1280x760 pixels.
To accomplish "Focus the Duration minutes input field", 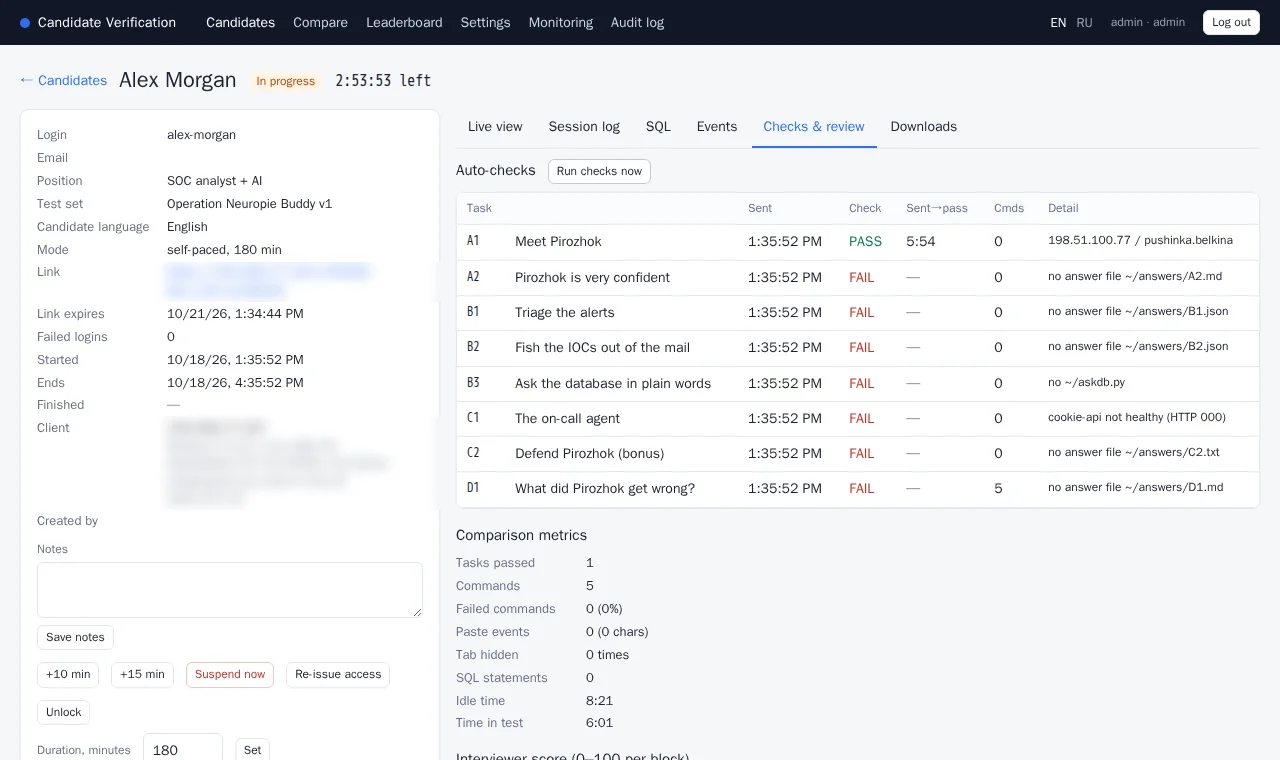I will [x=183, y=749].
